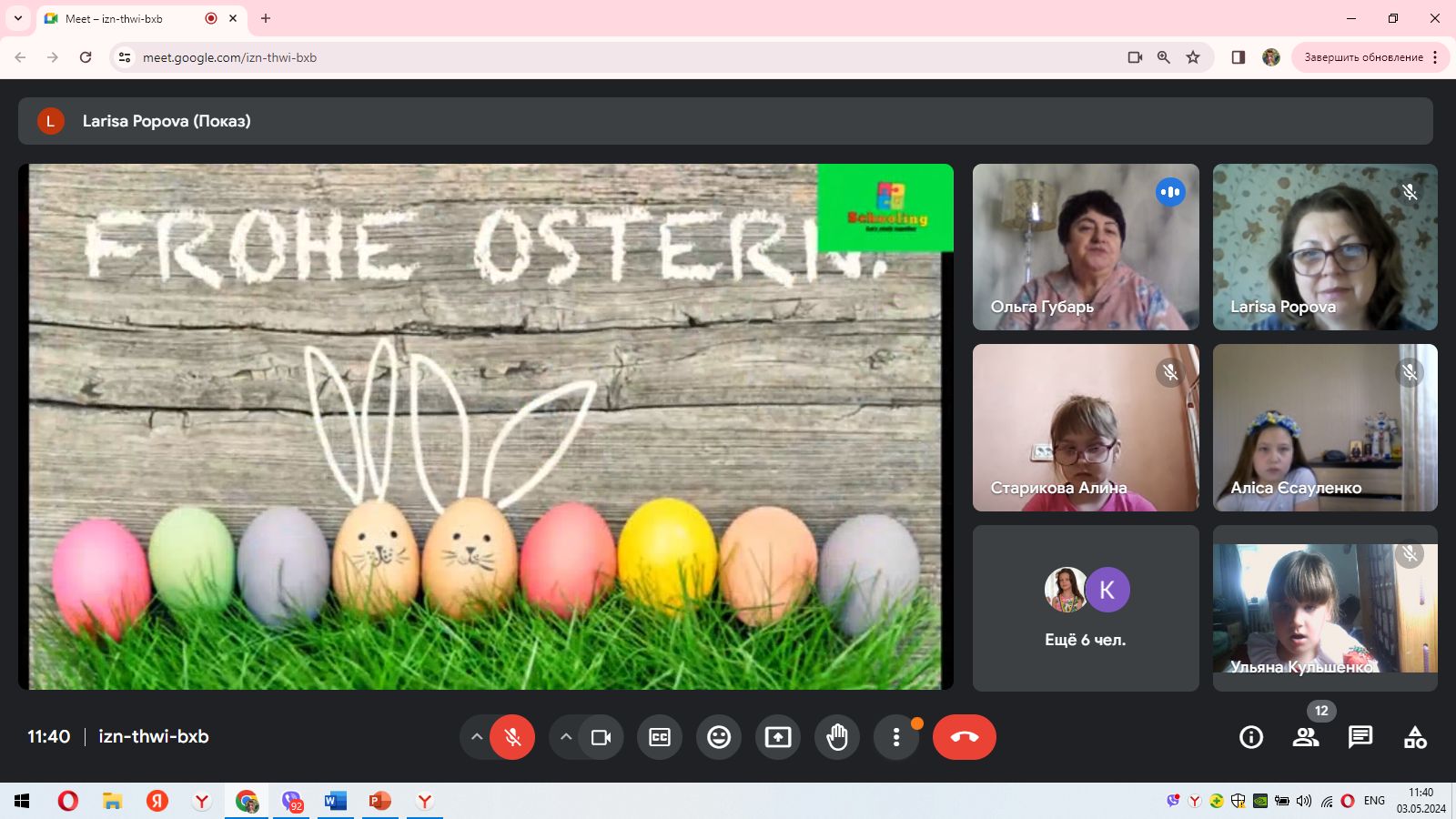The width and height of the screenshot is (1456, 819).
Task: Open PowerPoint from the taskbar
Action: coord(379,801)
